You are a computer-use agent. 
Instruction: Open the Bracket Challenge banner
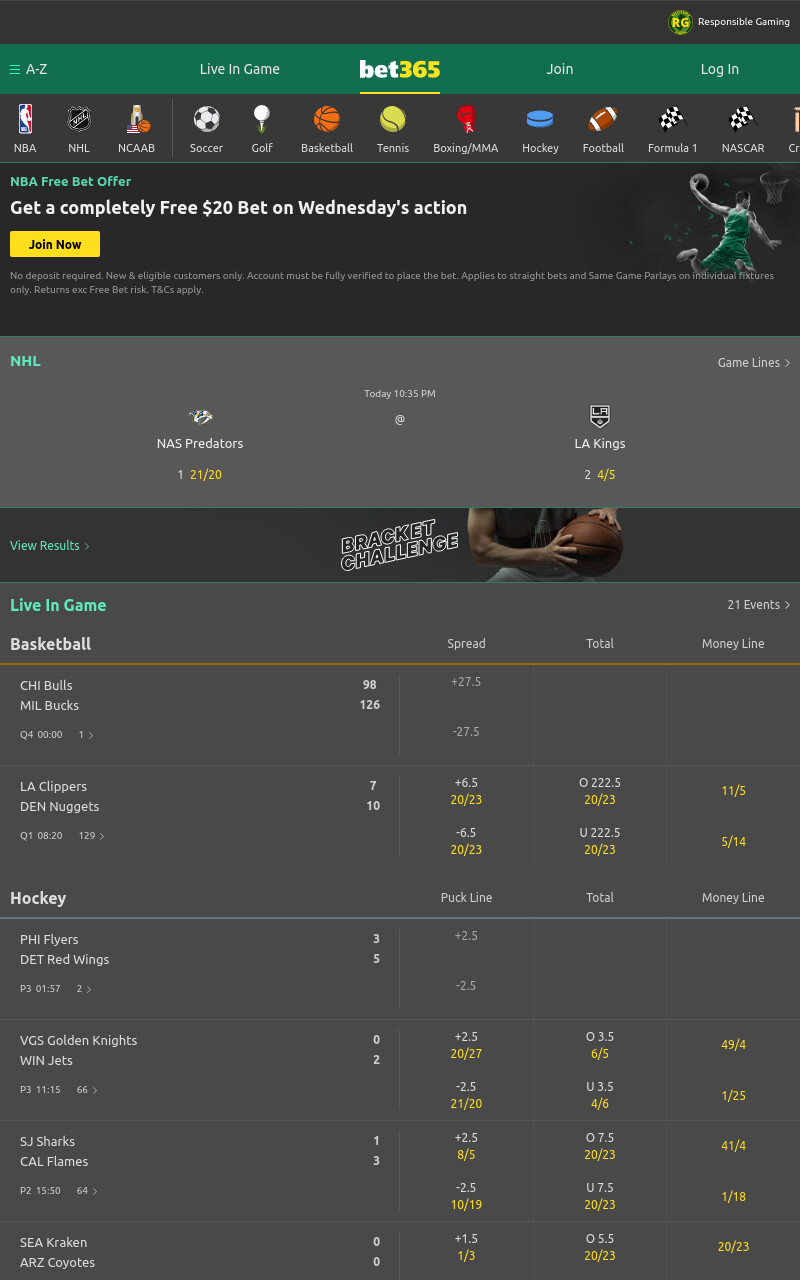pyautogui.click(x=400, y=545)
